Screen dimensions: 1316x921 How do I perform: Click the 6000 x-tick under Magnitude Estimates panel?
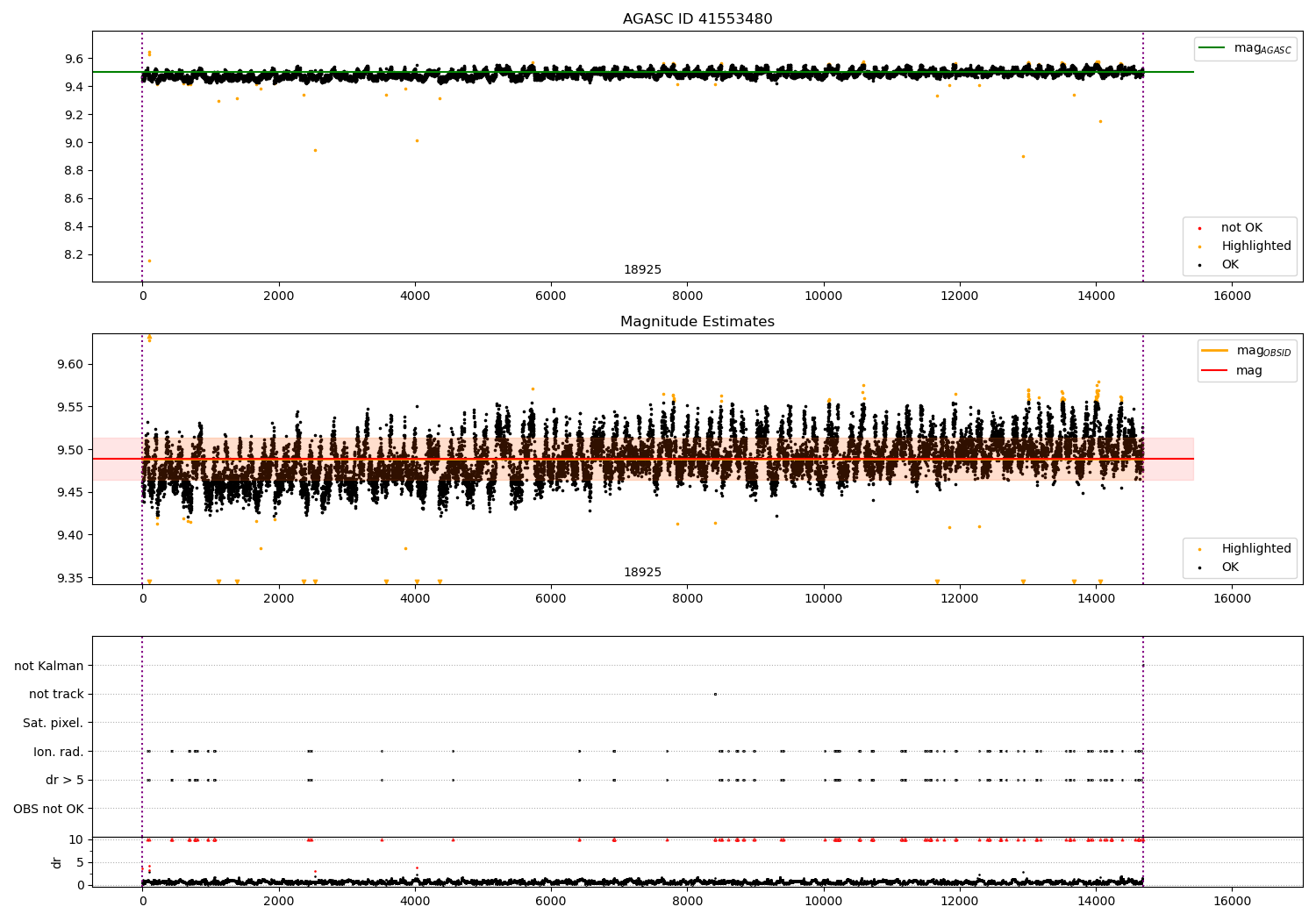551,599
